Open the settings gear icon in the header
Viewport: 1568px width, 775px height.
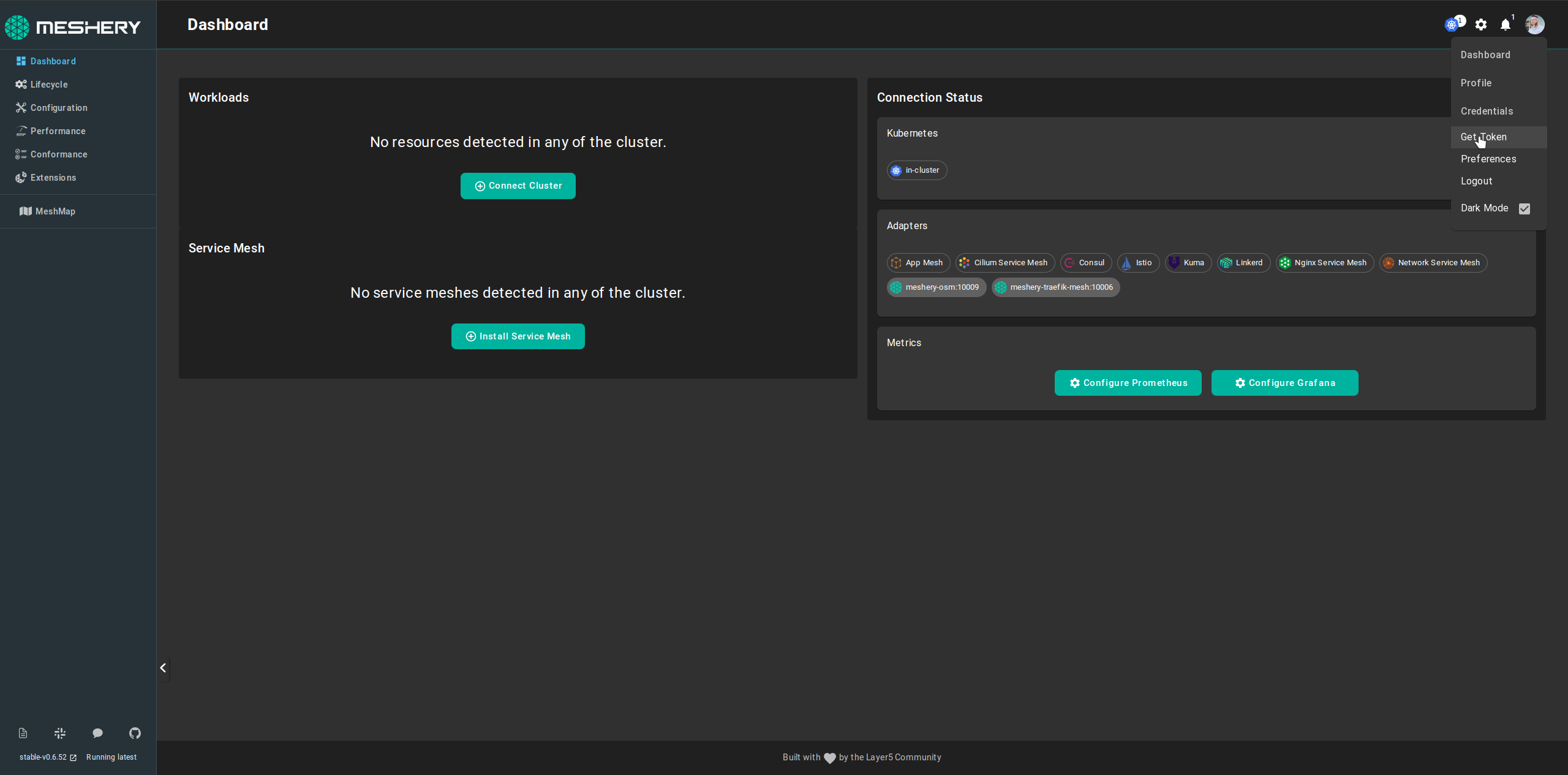click(1481, 25)
